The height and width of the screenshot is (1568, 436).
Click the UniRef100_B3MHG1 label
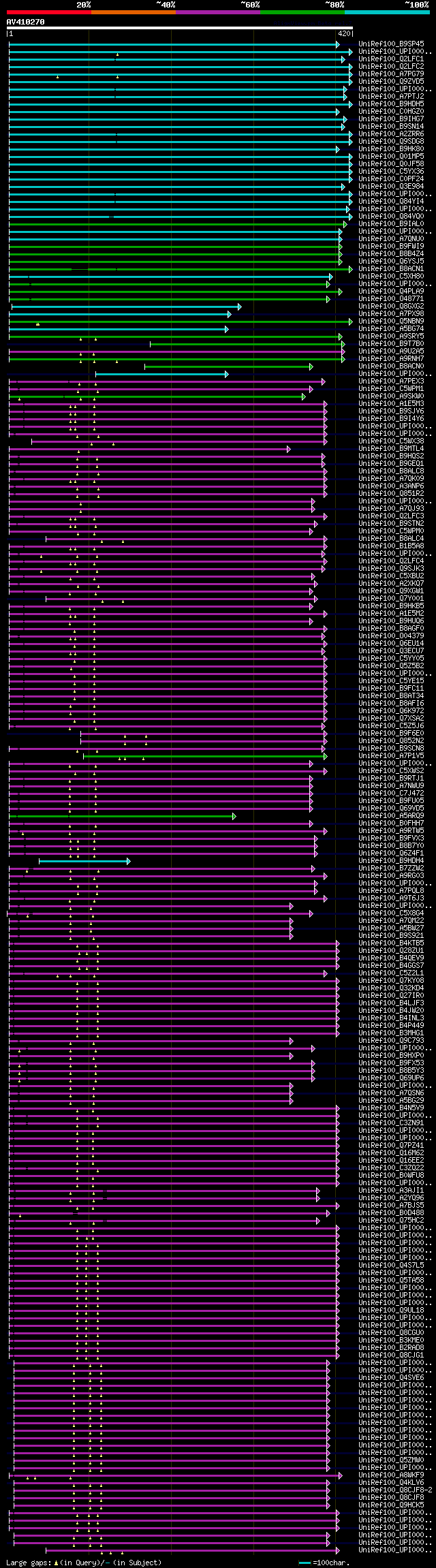click(x=392, y=1033)
